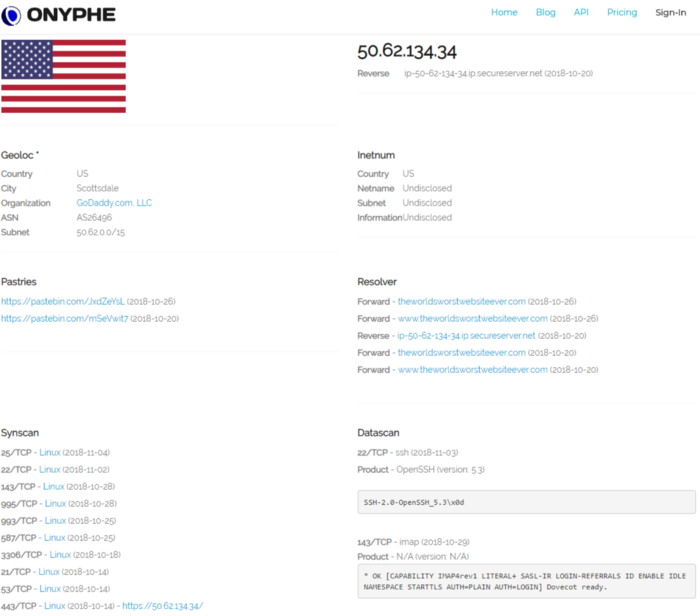Click the Product OpenSSH version 5.3 line

(421, 470)
